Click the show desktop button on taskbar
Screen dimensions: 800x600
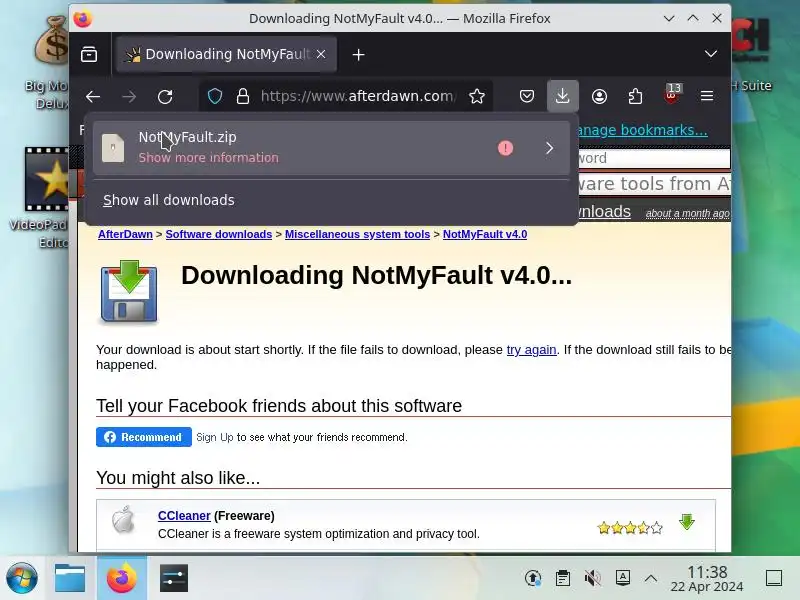[x=774, y=578]
